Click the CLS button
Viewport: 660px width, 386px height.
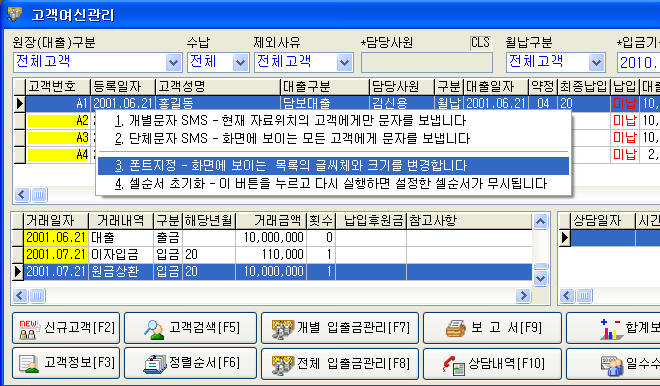pyautogui.click(x=480, y=42)
